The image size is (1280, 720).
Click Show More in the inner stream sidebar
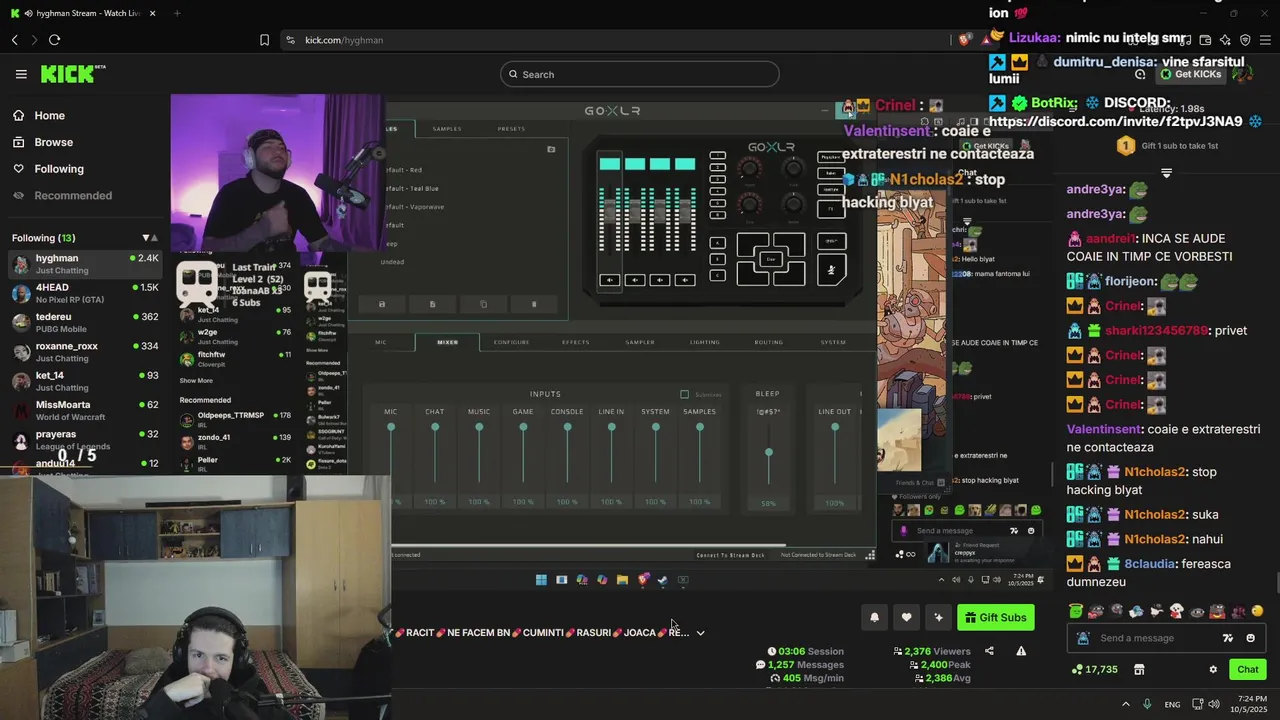click(x=196, y=380)
